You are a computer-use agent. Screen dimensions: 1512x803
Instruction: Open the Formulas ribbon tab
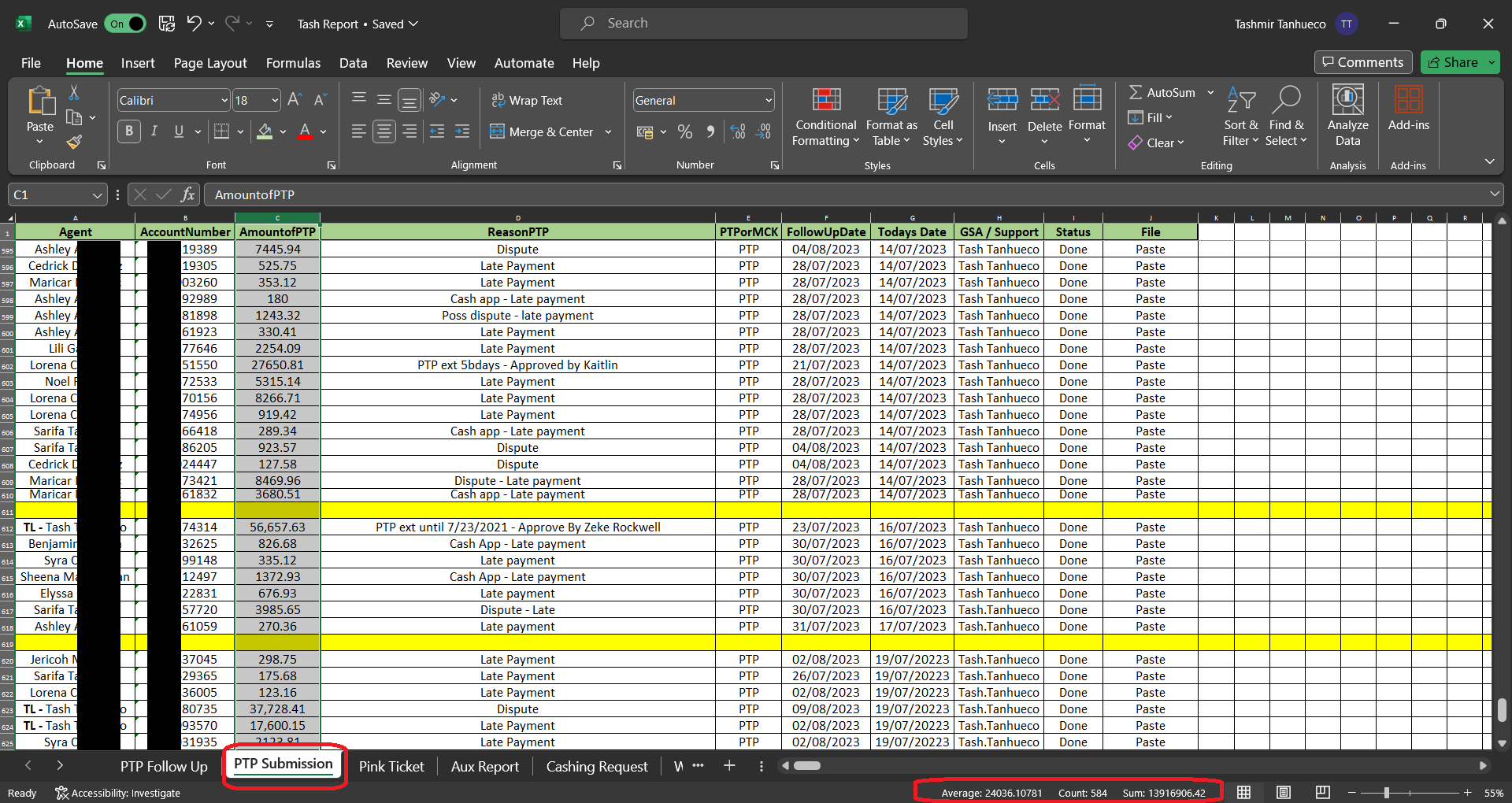click(x=293, y=63)
